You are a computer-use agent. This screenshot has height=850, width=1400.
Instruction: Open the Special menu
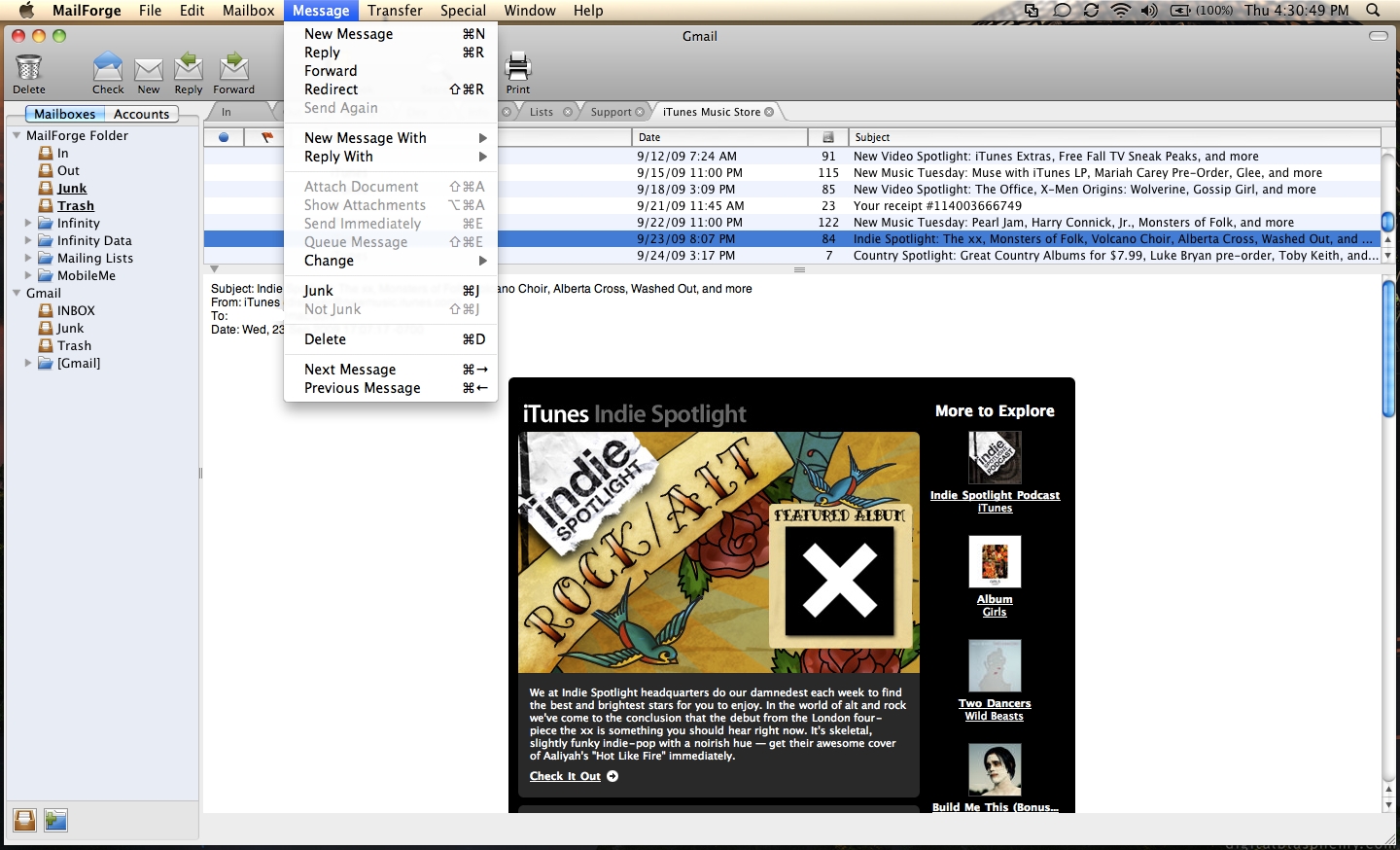(463, 10)
